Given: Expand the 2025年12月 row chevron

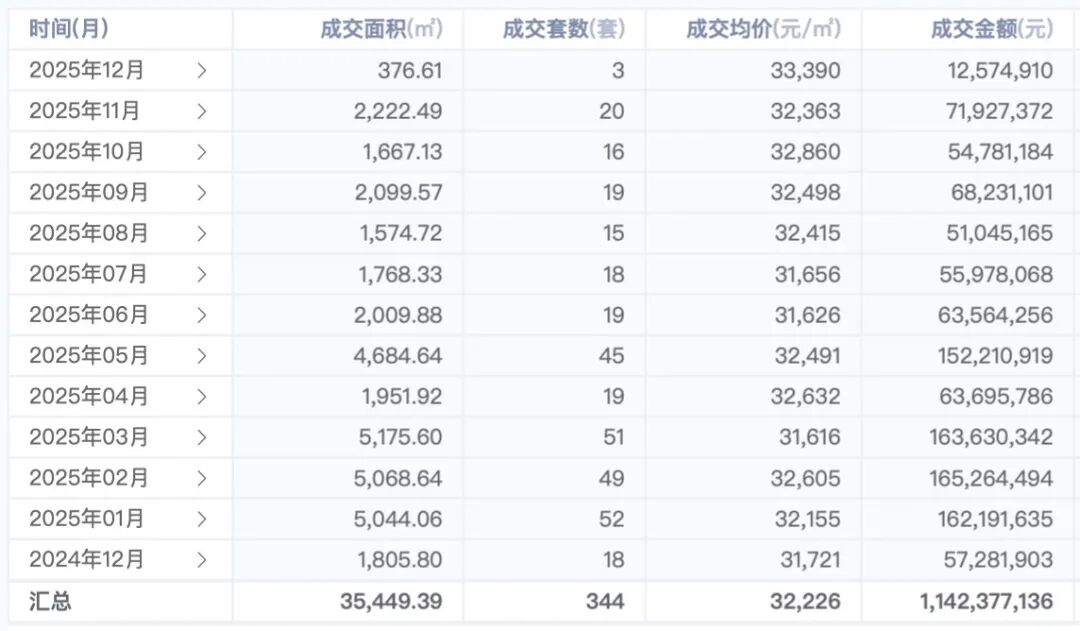Looking at the screenshot, I should tap(202, 70).
